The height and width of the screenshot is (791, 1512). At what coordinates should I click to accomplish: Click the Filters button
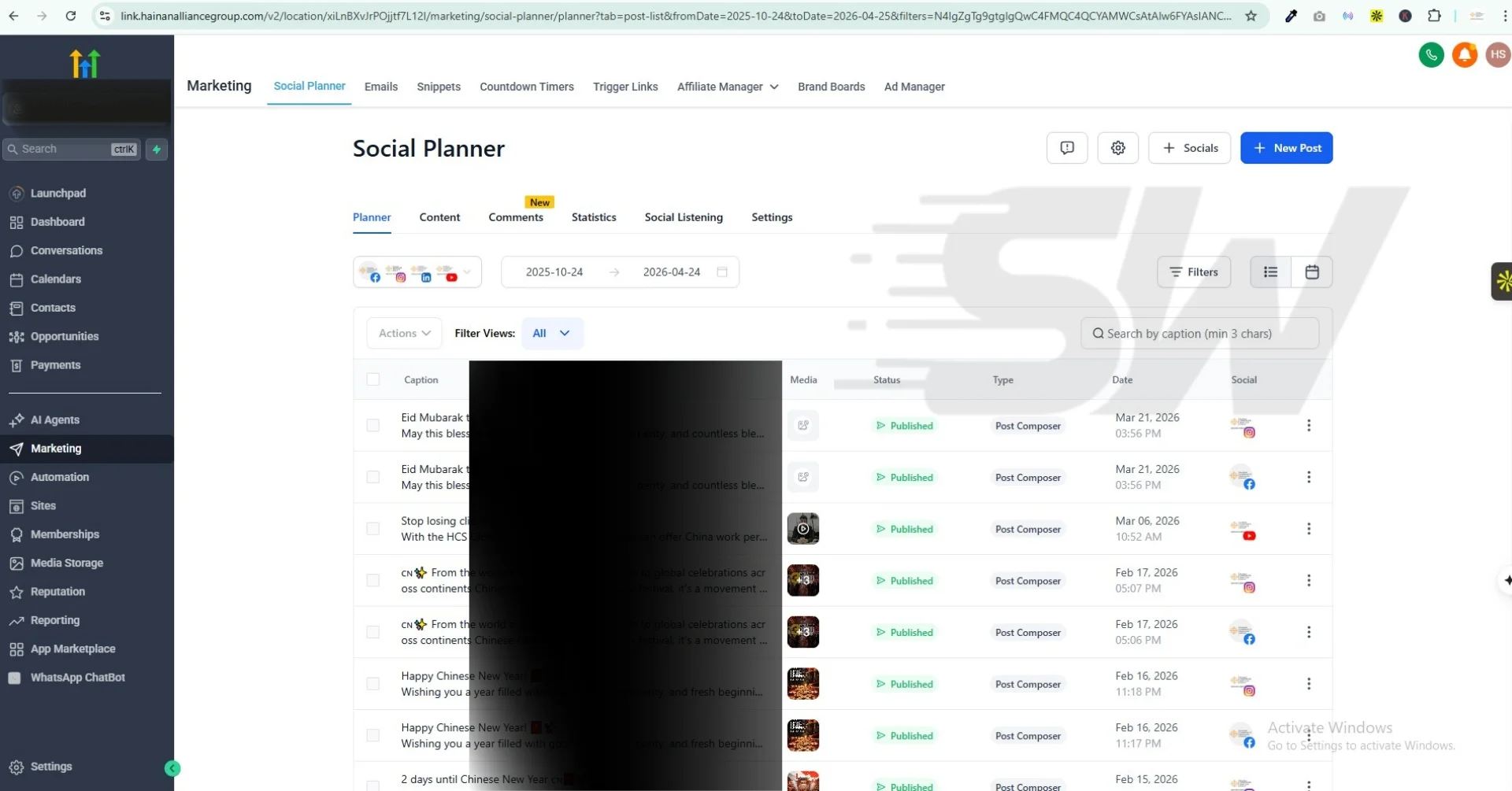(x=1193, y=272)
